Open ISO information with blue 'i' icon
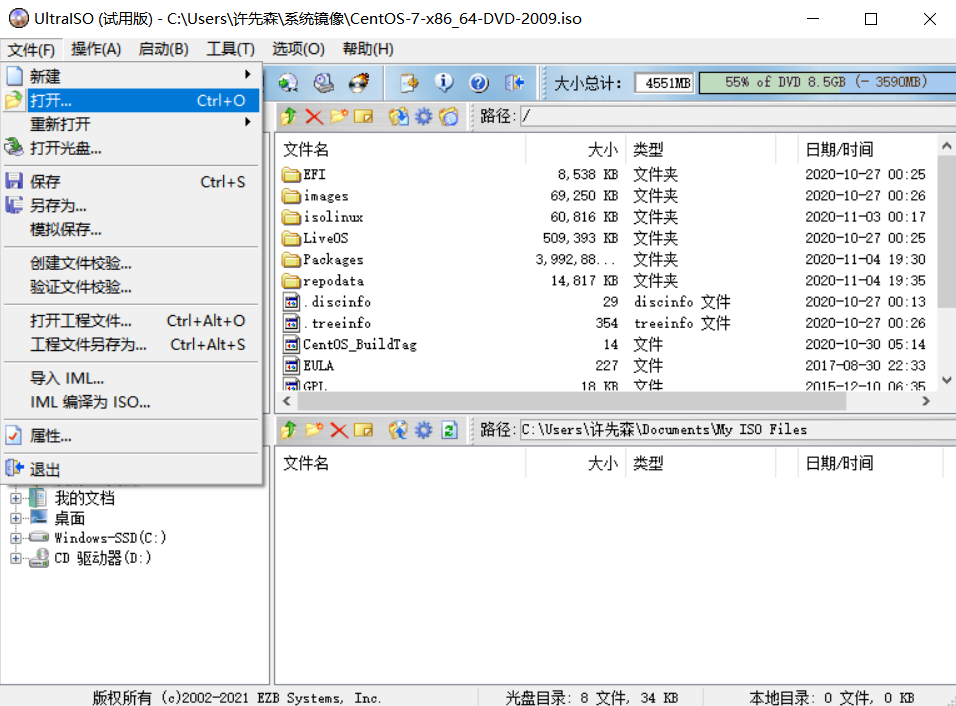 pyautogui.click(x=443, y=83)
